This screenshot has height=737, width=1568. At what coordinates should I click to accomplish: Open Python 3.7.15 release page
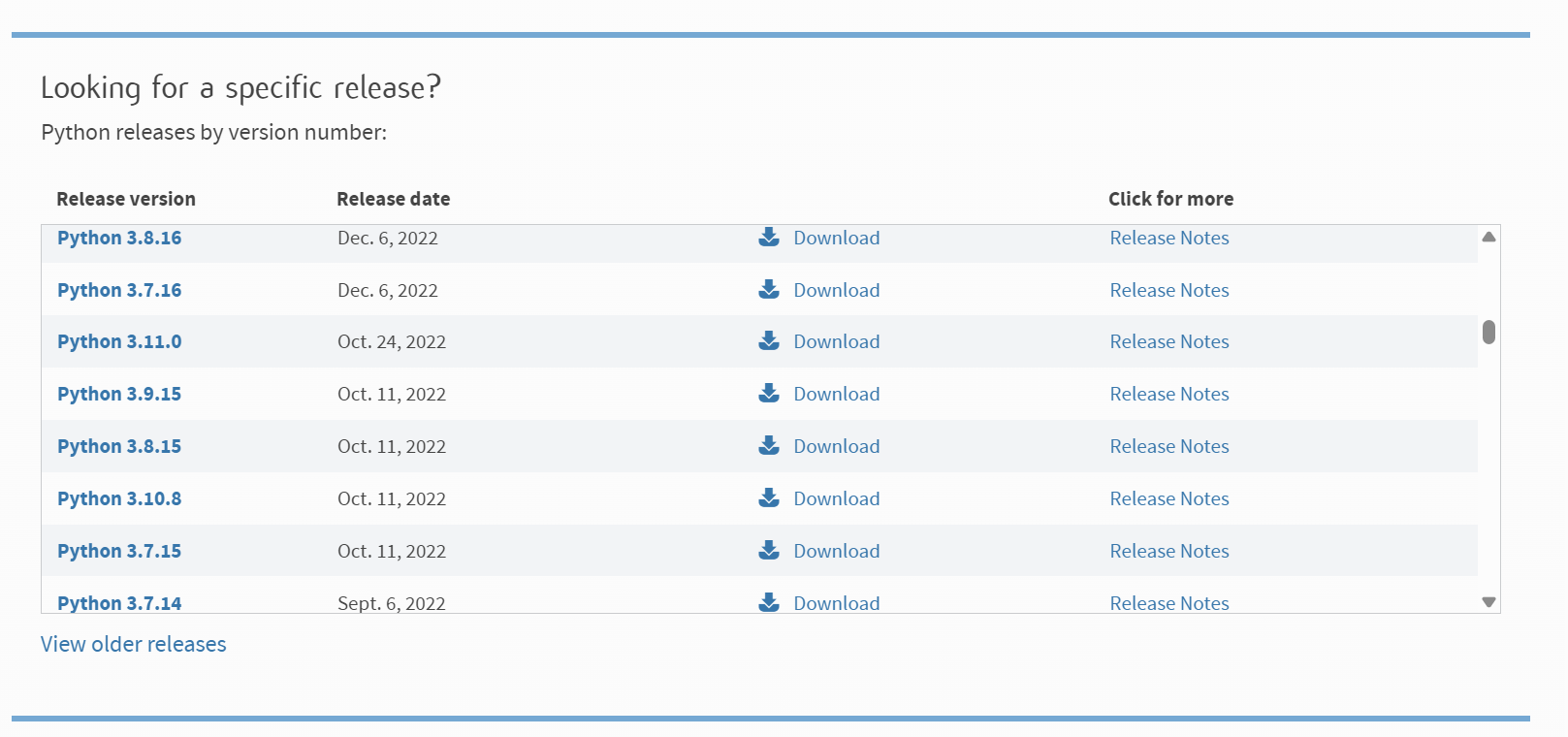tap(119, 551)
